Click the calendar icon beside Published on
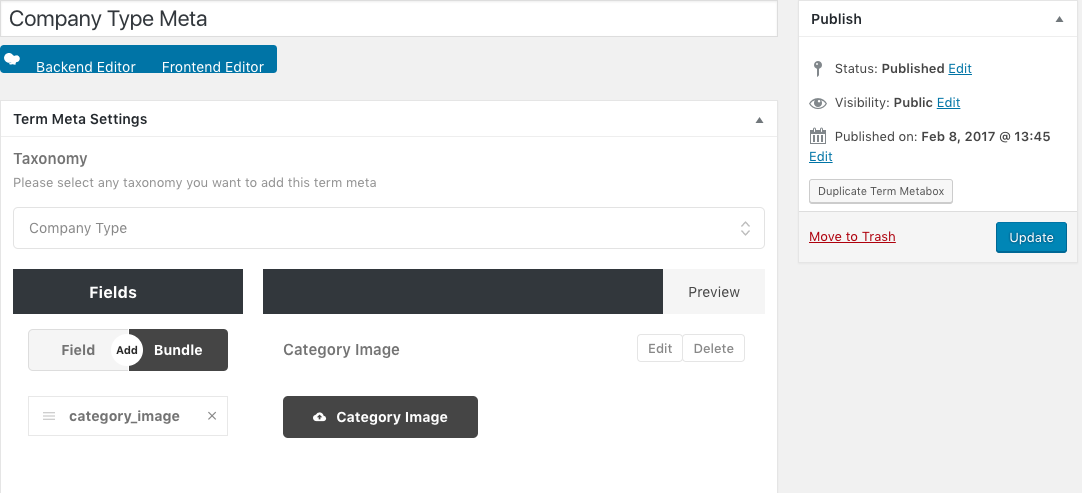Image resolution: width=1082 pixels, height=493 pixels. (x=818, y=137)
